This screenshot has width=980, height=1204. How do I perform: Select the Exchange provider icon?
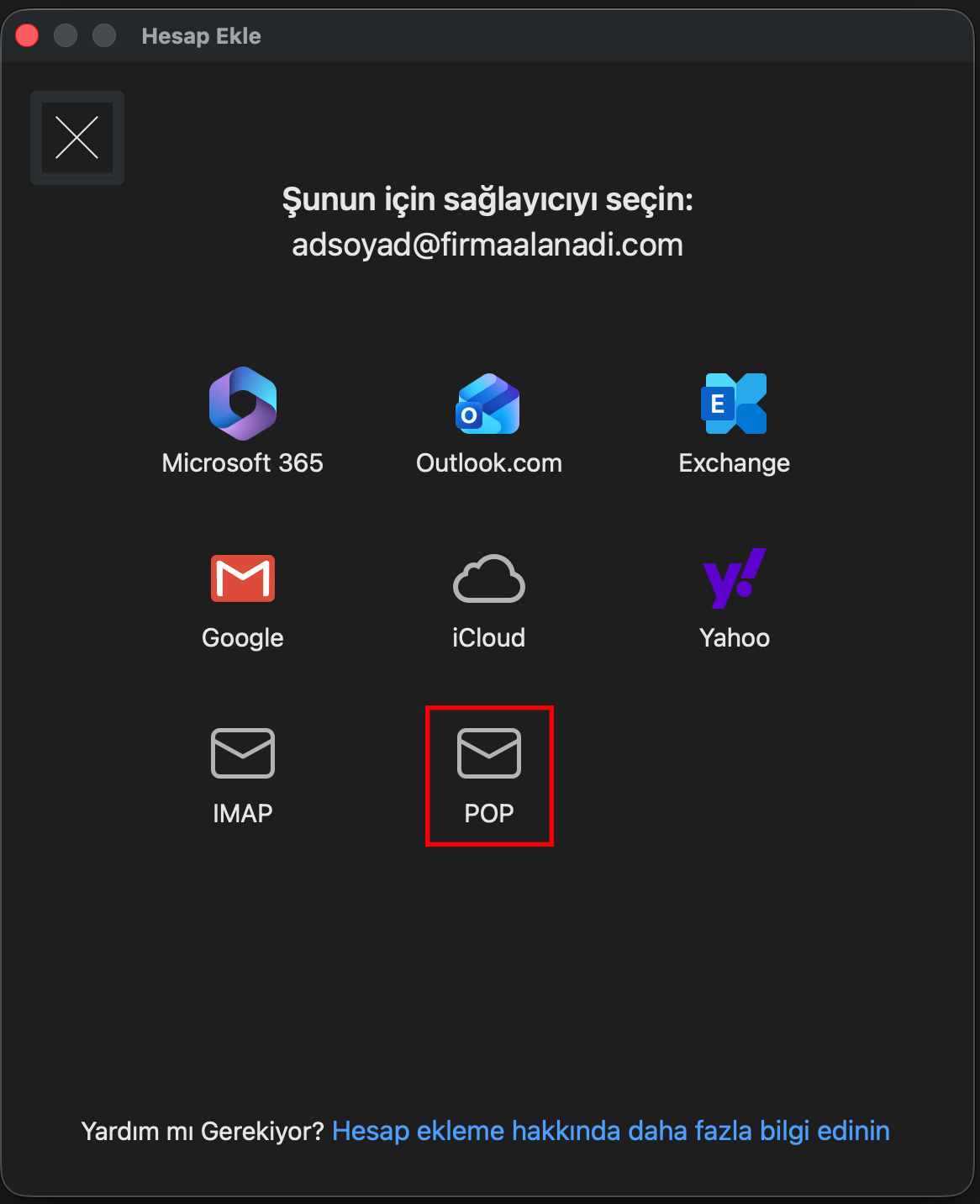pos(734,403)
